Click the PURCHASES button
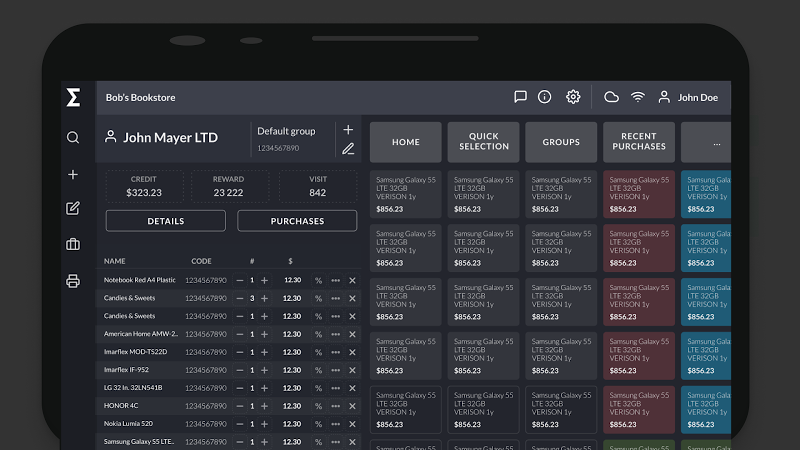This screenshot has width=800, height=450. (297, 221)
